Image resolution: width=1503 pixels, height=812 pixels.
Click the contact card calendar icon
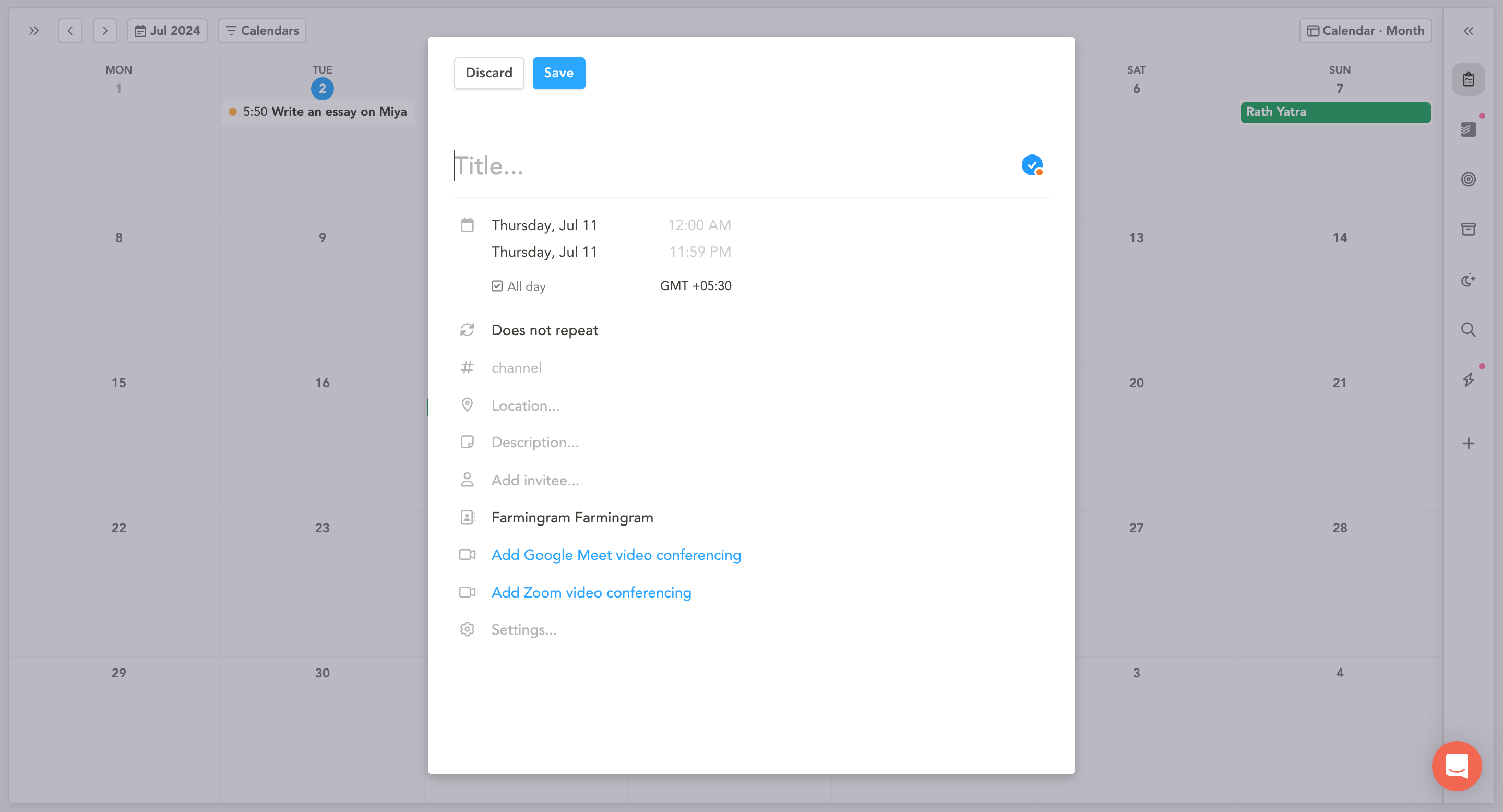coord(468,518)
